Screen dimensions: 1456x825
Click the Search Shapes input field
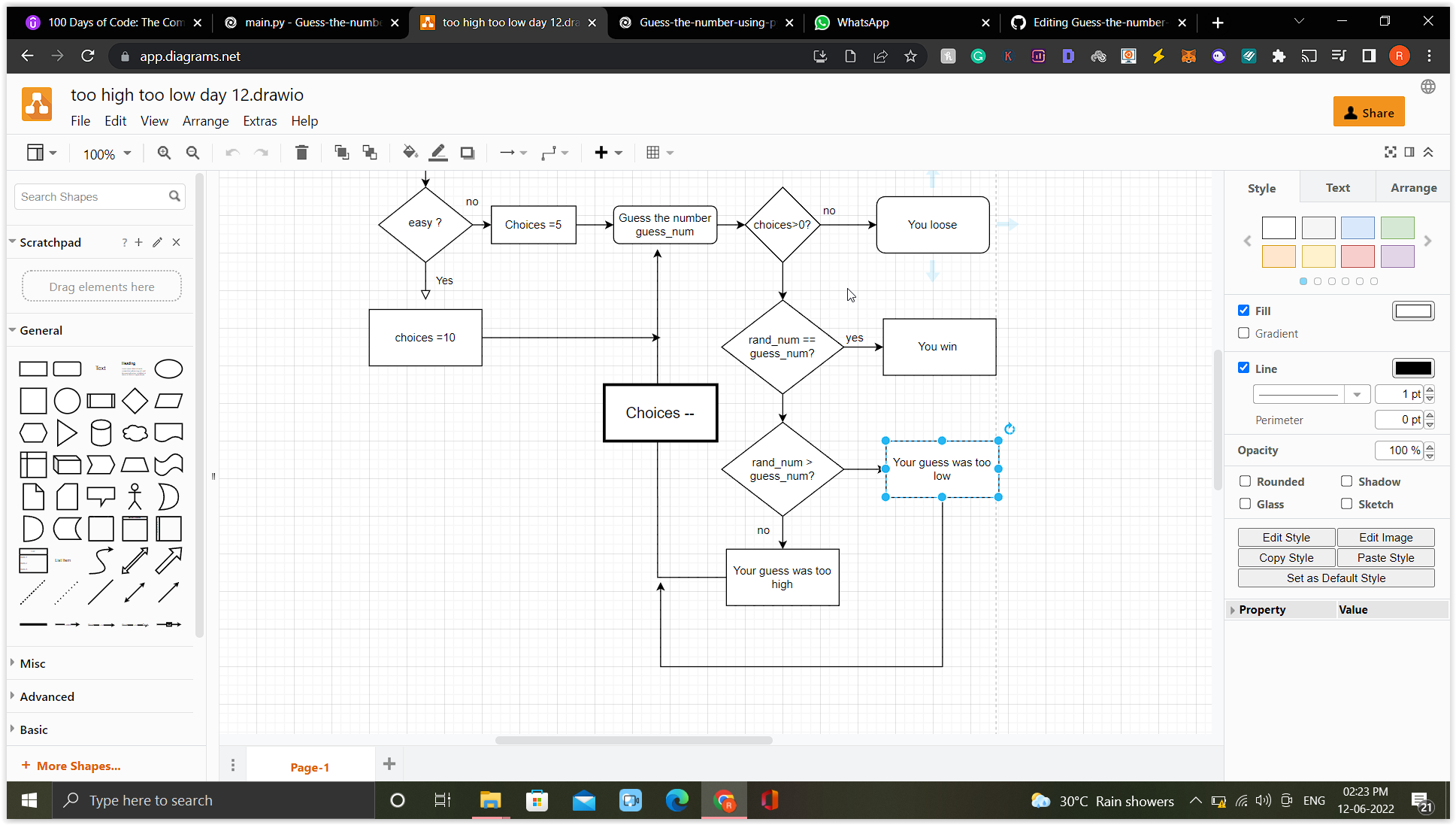tap(92, 197)
